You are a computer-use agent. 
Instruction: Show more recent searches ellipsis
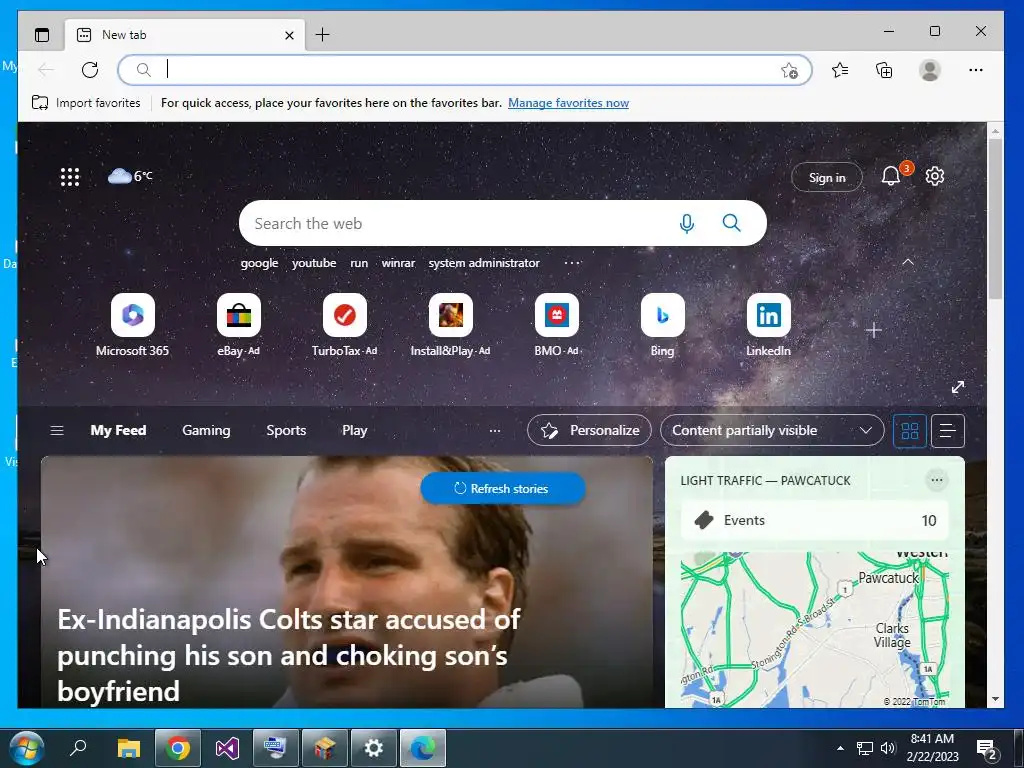click(572, 263)
